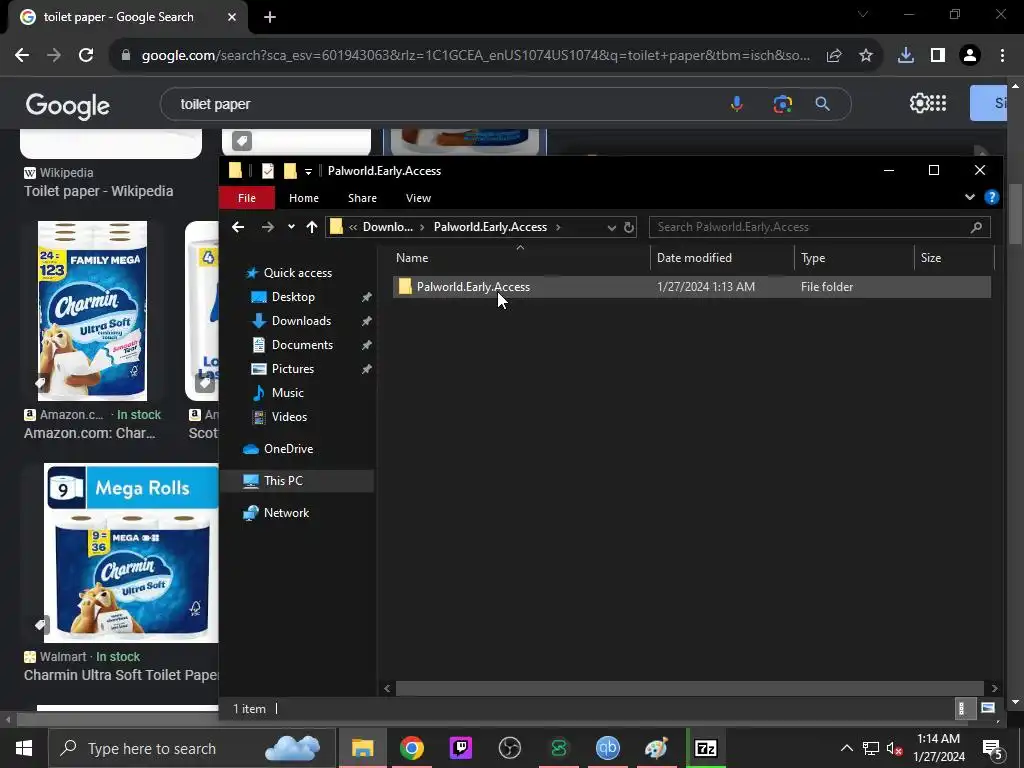Bookmark this tab star icon
This screenshot has width=1024, height=768.
[x=865, y=56]
